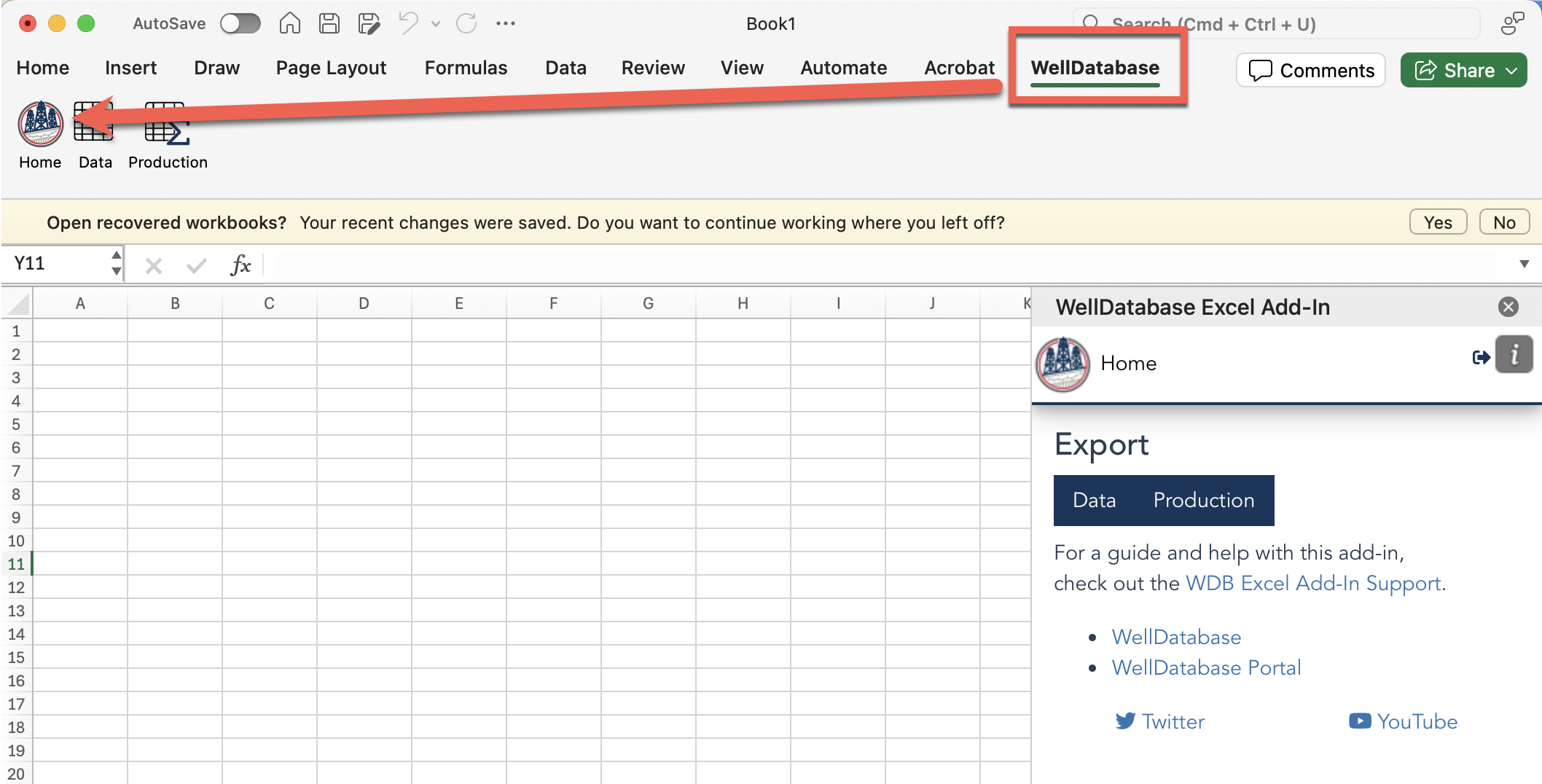This screenshot has width=1542, height=784.
Task: Switch to the Insert ribbon tab
Action: tap(130, 68)
